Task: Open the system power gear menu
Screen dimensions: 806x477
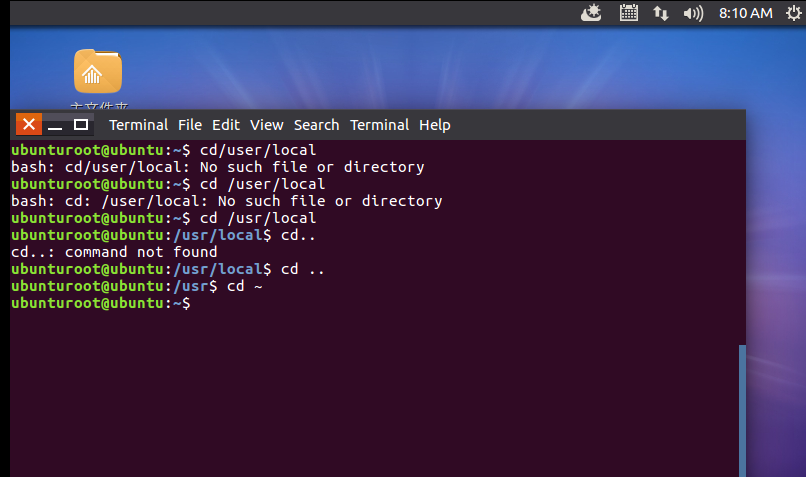Action: 794,13
